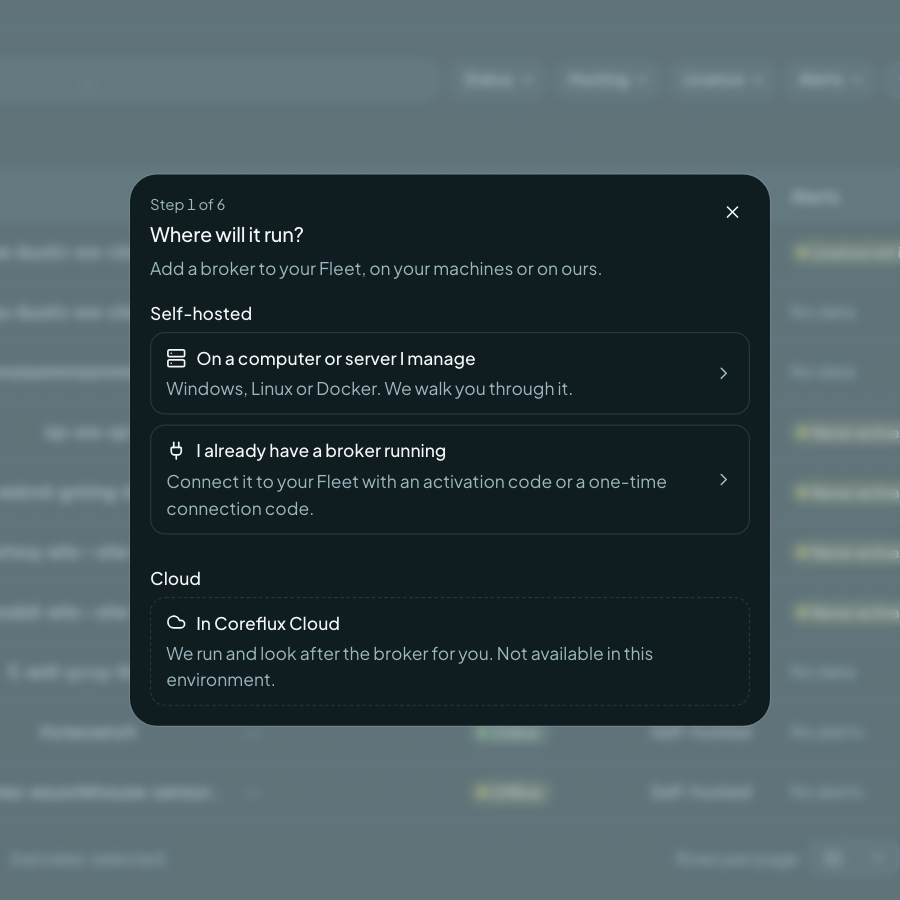Image resolution: width=900 pixels, height=900 pixels.
Task: Choose 'On a computer or server I manage'
Action: tap(450, 373)
